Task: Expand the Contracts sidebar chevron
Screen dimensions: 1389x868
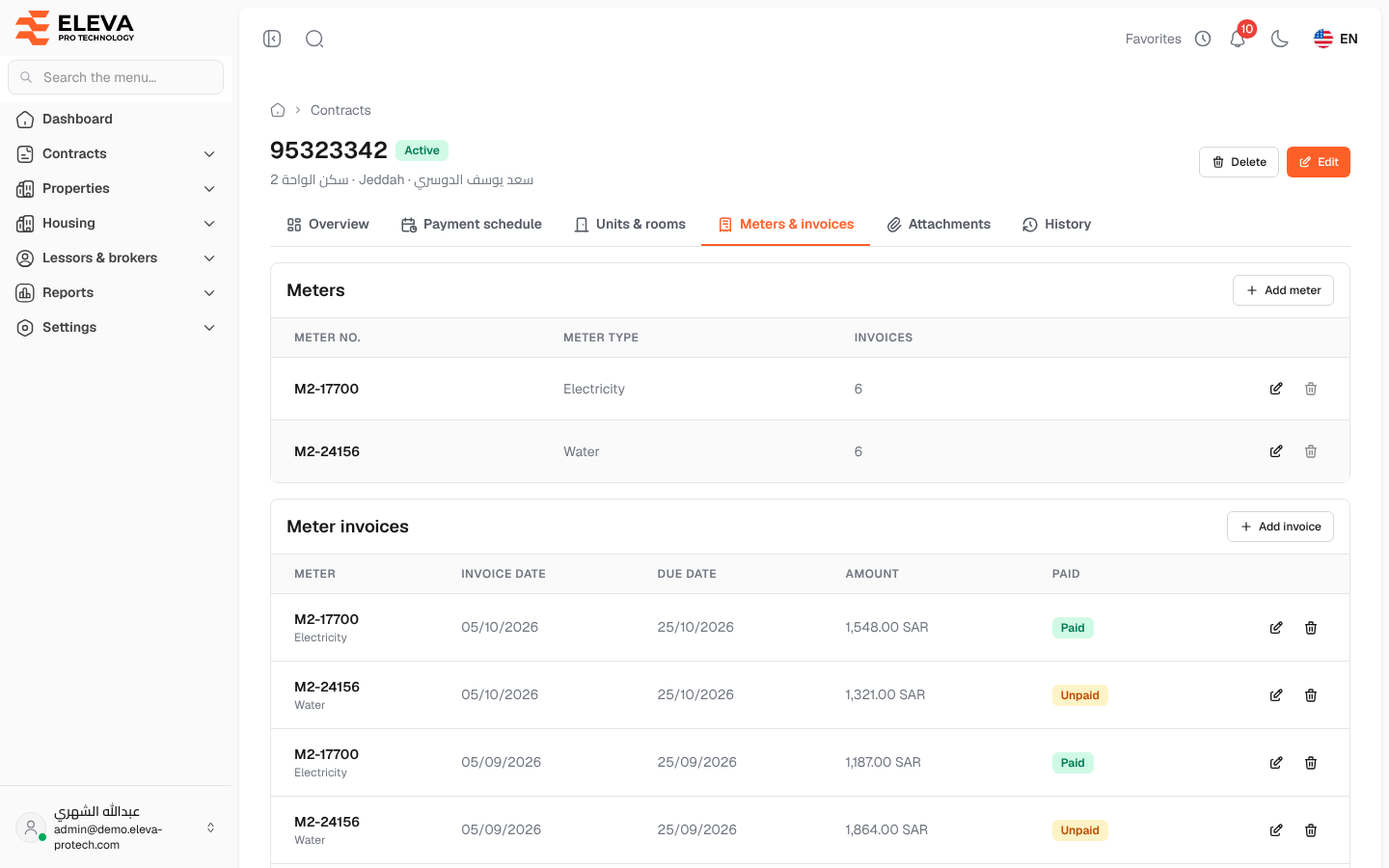Action: click(x=209, y=154)
